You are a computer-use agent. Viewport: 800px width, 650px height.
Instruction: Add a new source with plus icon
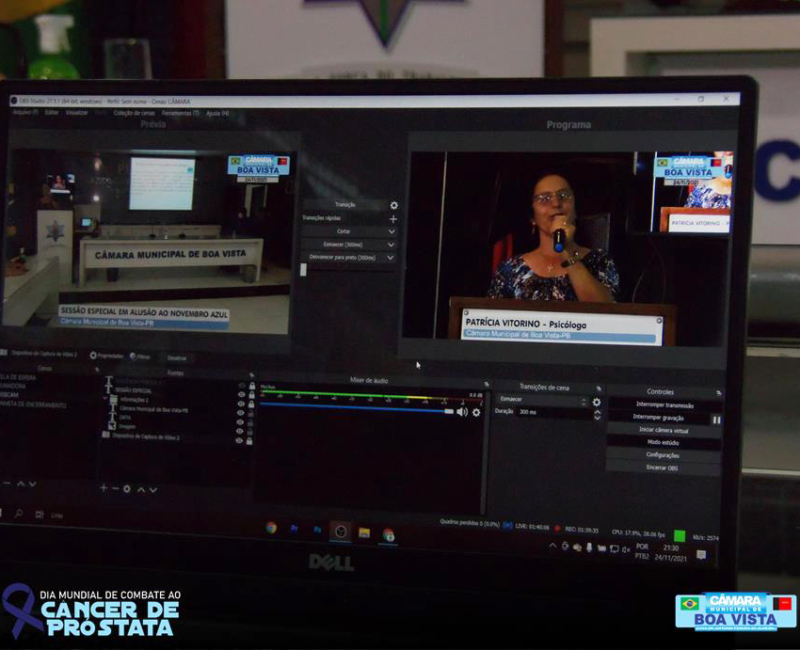pyautogui.click(x=103, y=488)
